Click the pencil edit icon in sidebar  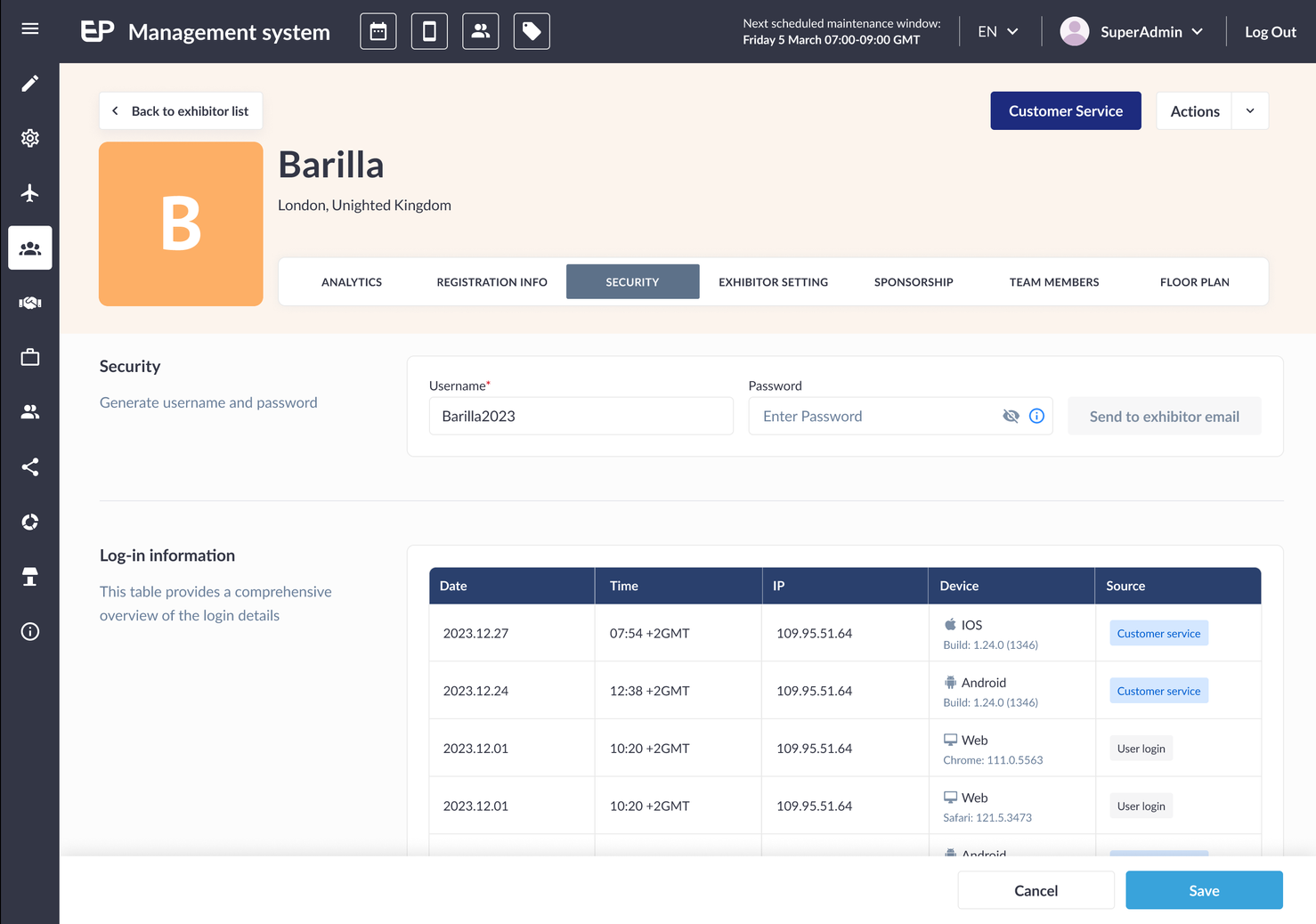(30, 83)
